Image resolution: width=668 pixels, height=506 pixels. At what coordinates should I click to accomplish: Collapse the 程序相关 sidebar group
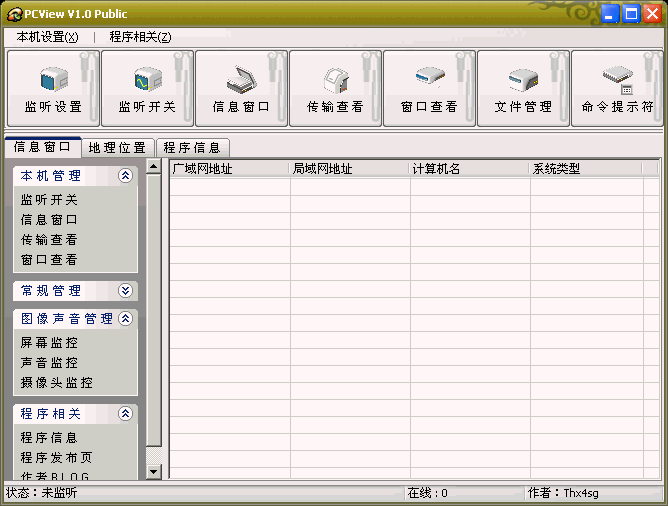tap(125, 414)
